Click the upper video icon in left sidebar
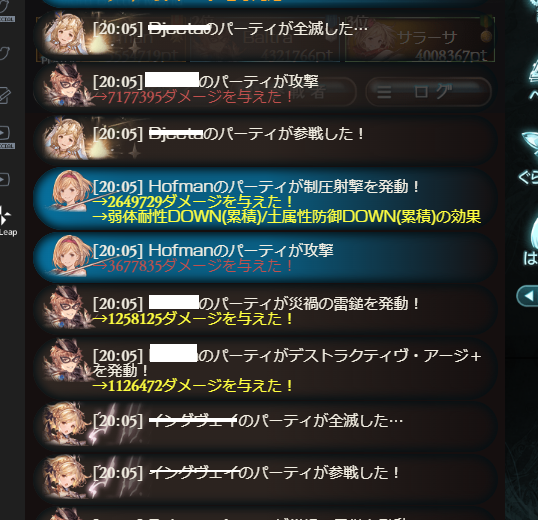This screenshot has width=538, height=520. tap(7, 137)
